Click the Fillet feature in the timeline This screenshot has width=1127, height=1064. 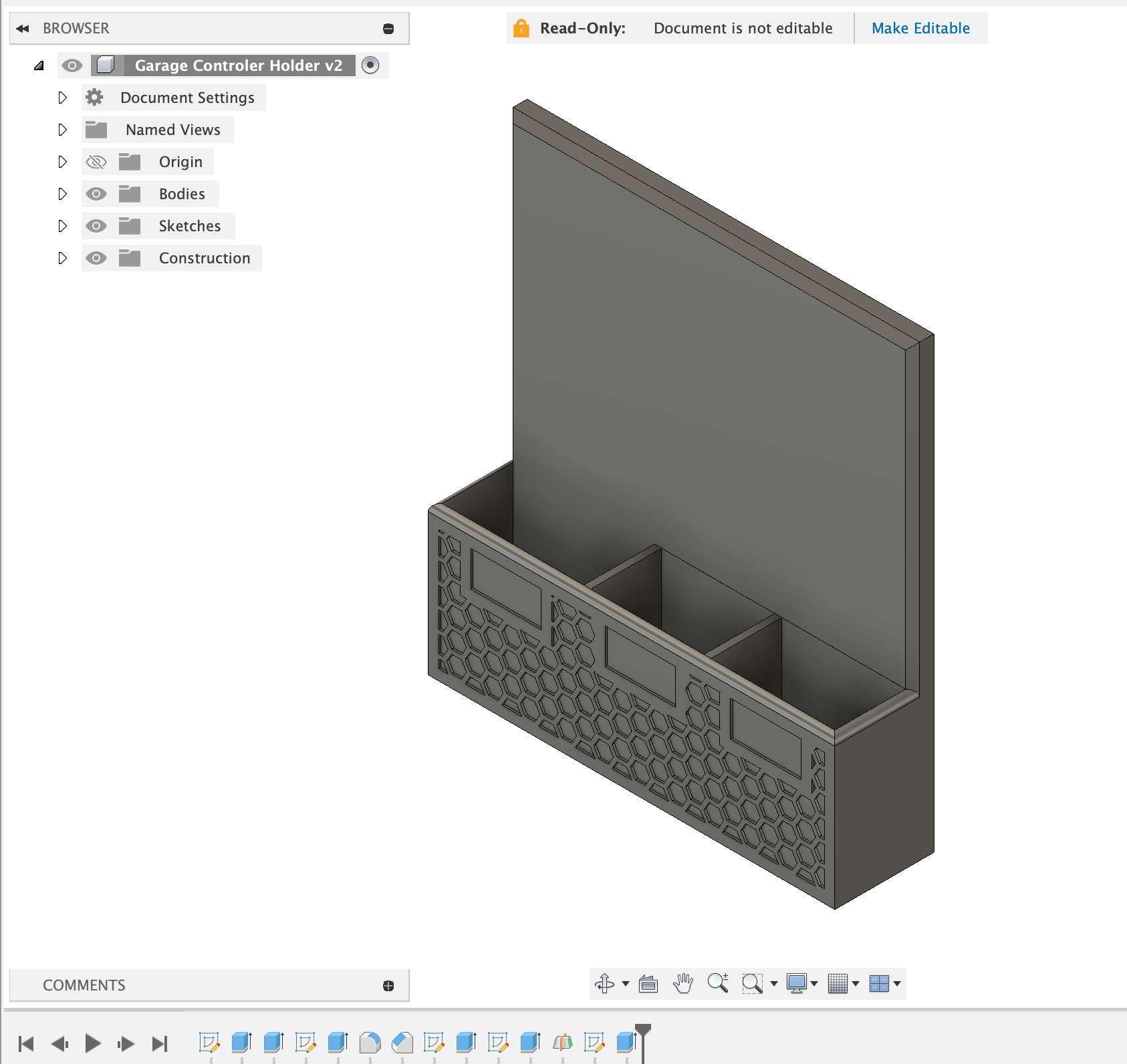coord(370,1041)
